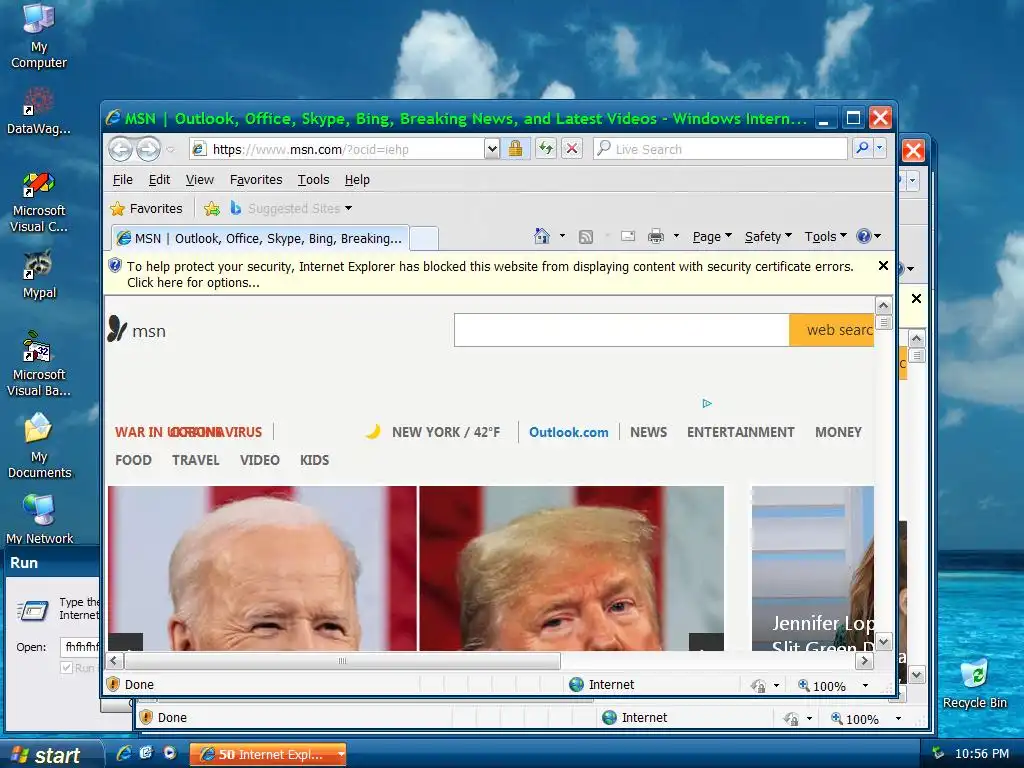Select the Recycle Bin desktop icon
Image resolution: width=1024 pixels, height=768 pixels.
coord(974,684)
